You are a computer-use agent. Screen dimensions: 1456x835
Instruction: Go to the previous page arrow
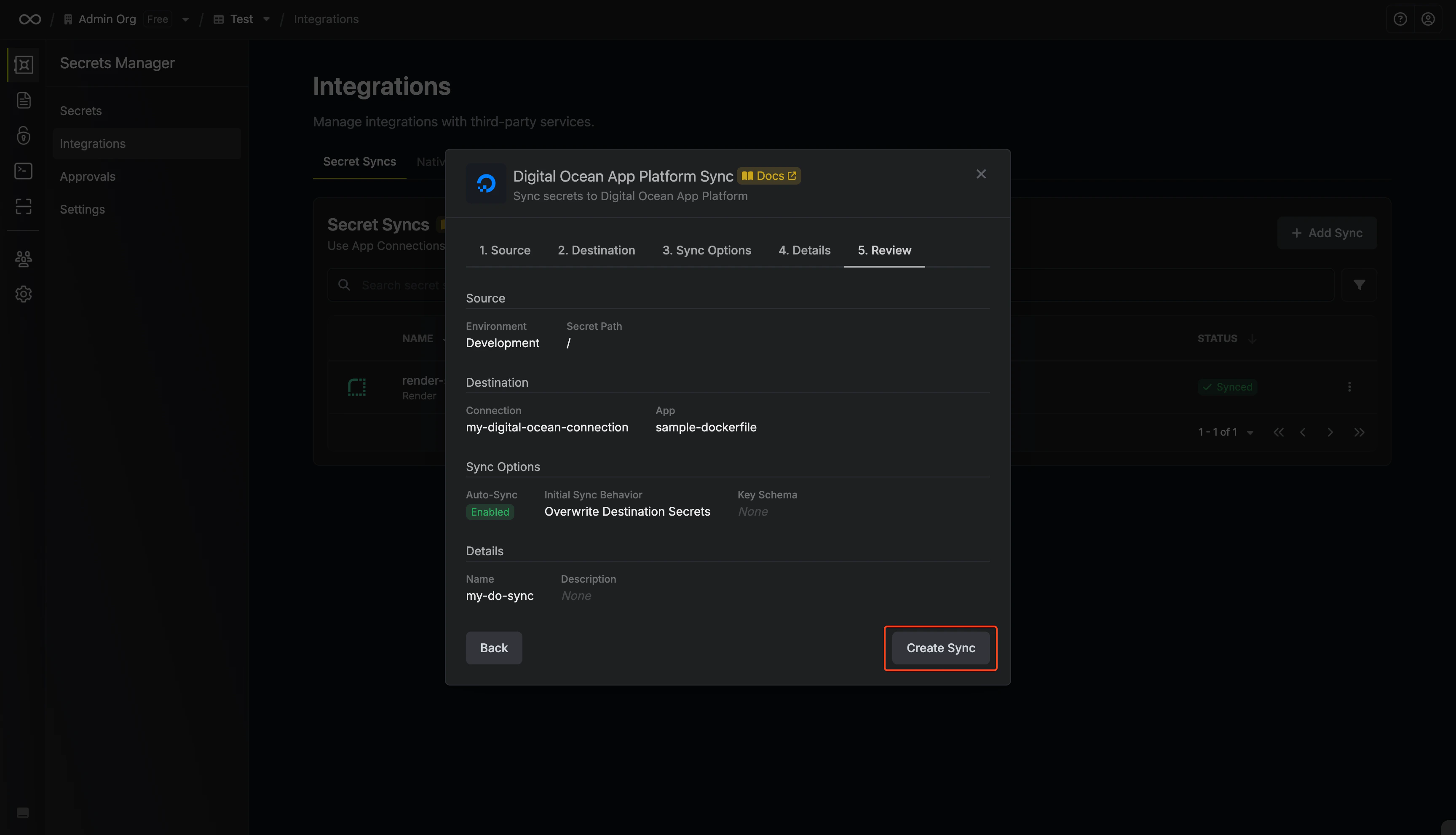(1303, 432)
